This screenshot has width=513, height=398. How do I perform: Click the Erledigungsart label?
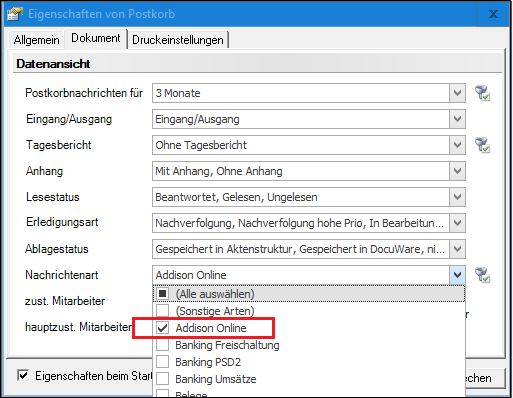coord(62,222)
